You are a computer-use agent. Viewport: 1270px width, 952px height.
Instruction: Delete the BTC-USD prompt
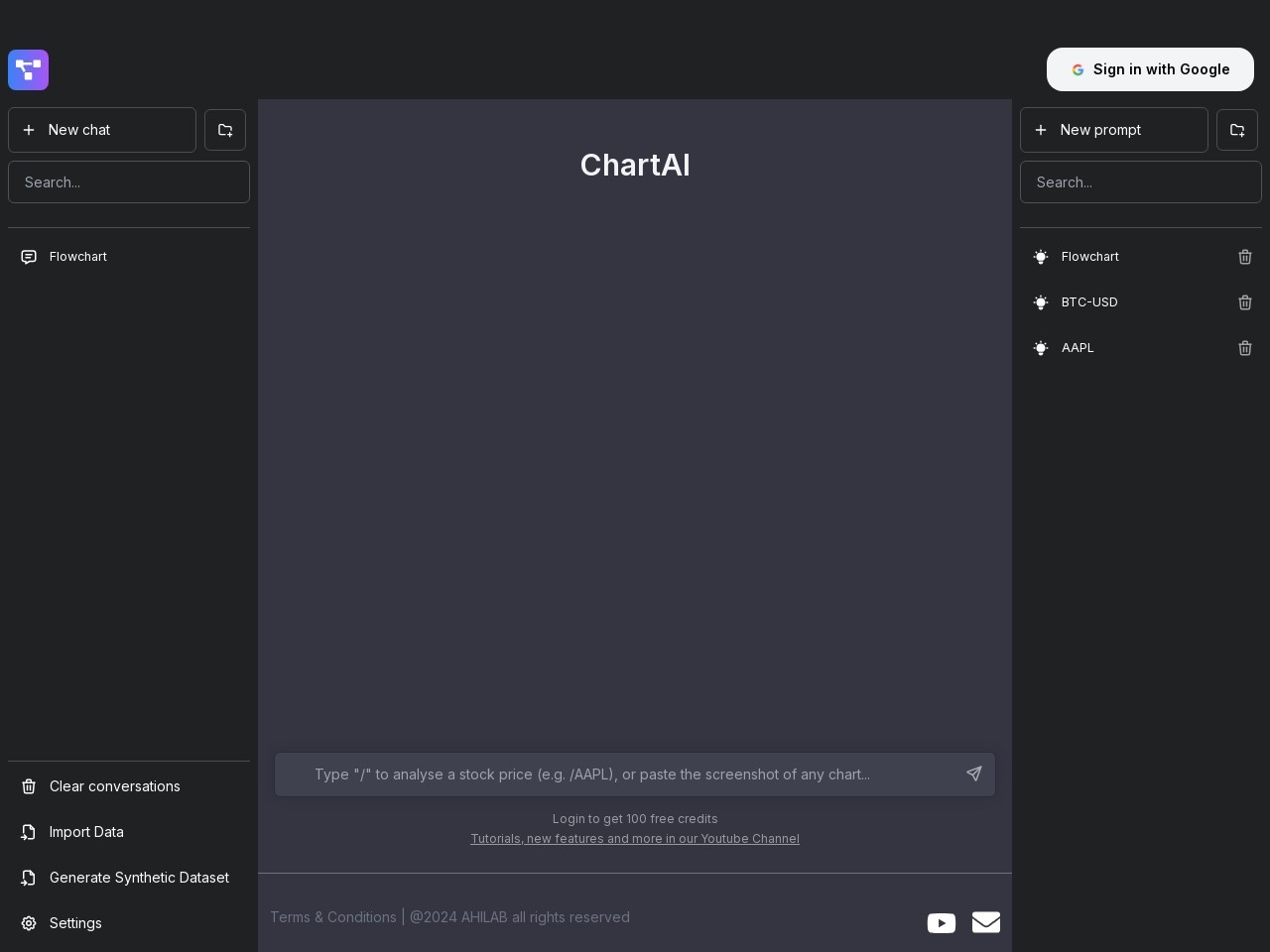click(x=1245, y=302)
